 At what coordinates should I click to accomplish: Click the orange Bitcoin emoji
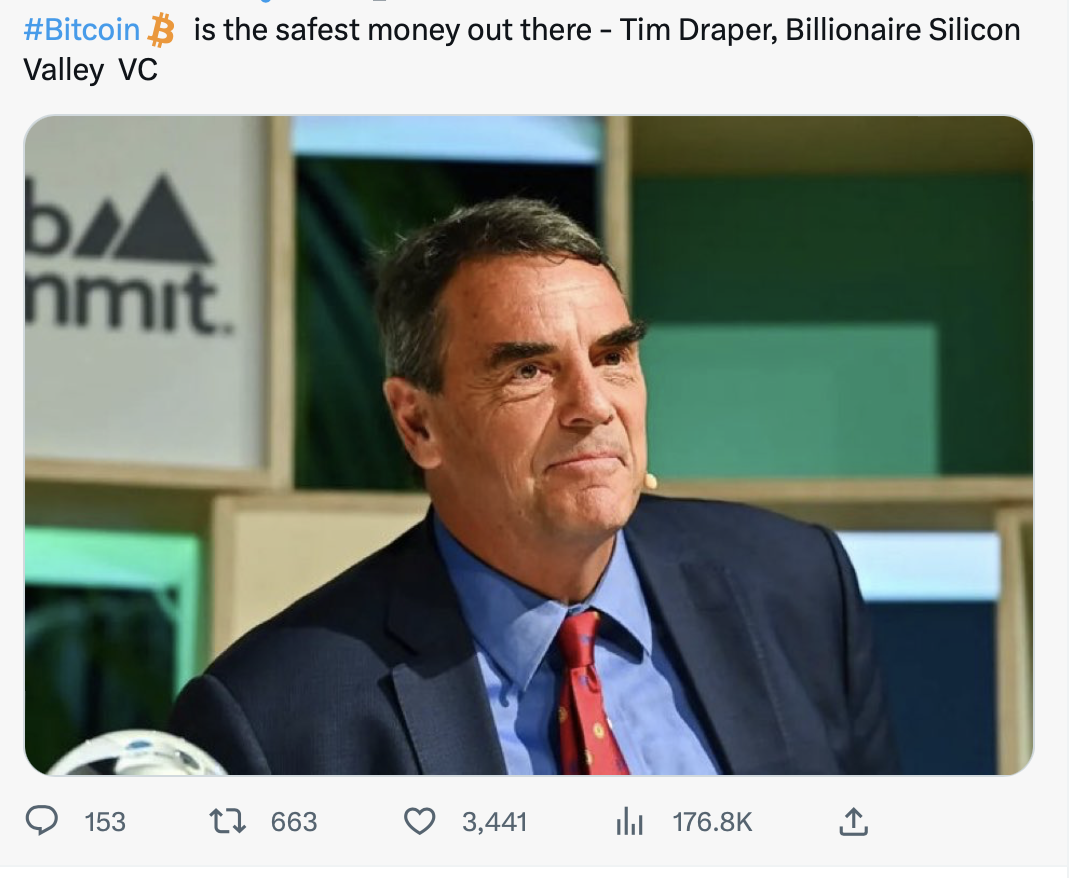pyautogui.click(x=160, y=31)
